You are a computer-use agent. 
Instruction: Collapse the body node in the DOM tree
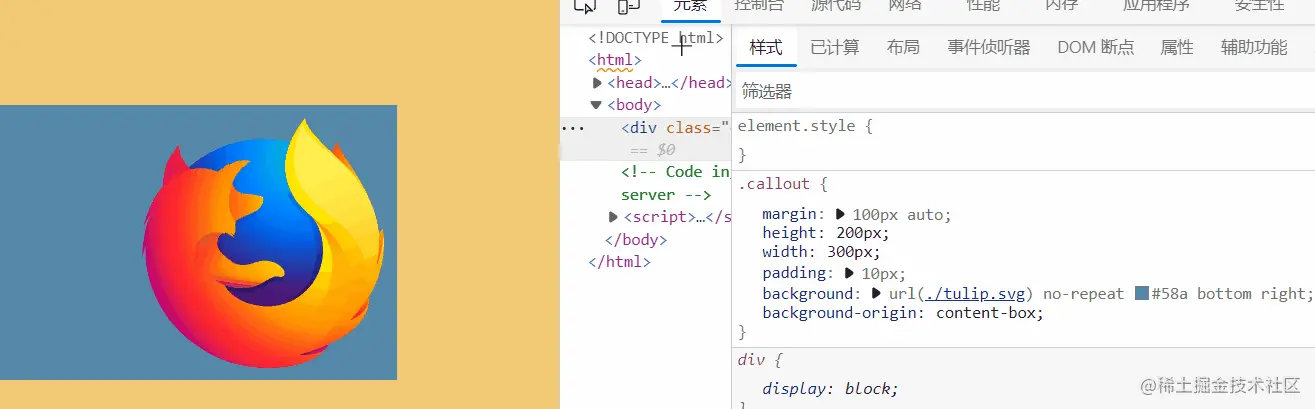pyautogui.click(x=596, y=105)
